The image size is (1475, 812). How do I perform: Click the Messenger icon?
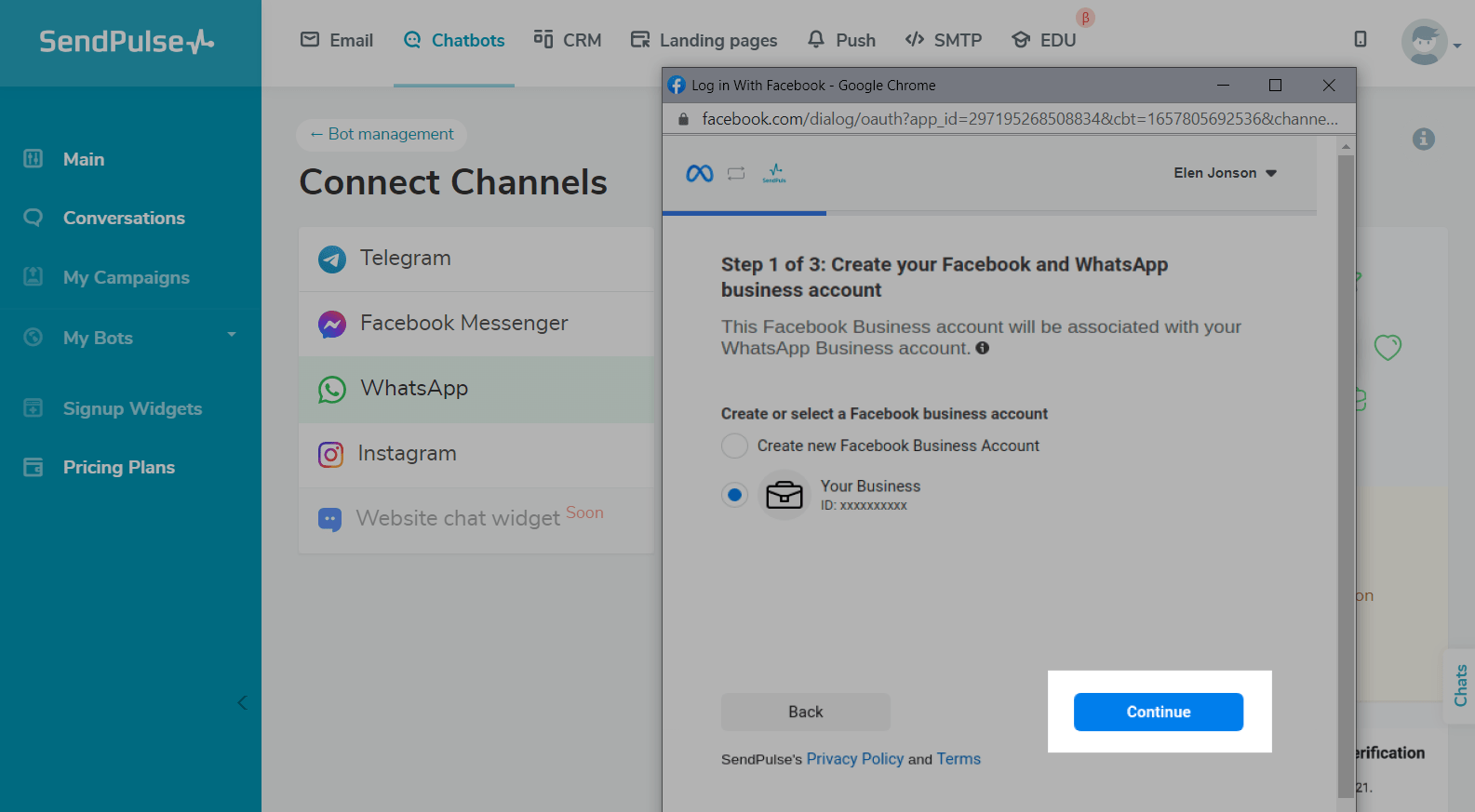(332, 324)
